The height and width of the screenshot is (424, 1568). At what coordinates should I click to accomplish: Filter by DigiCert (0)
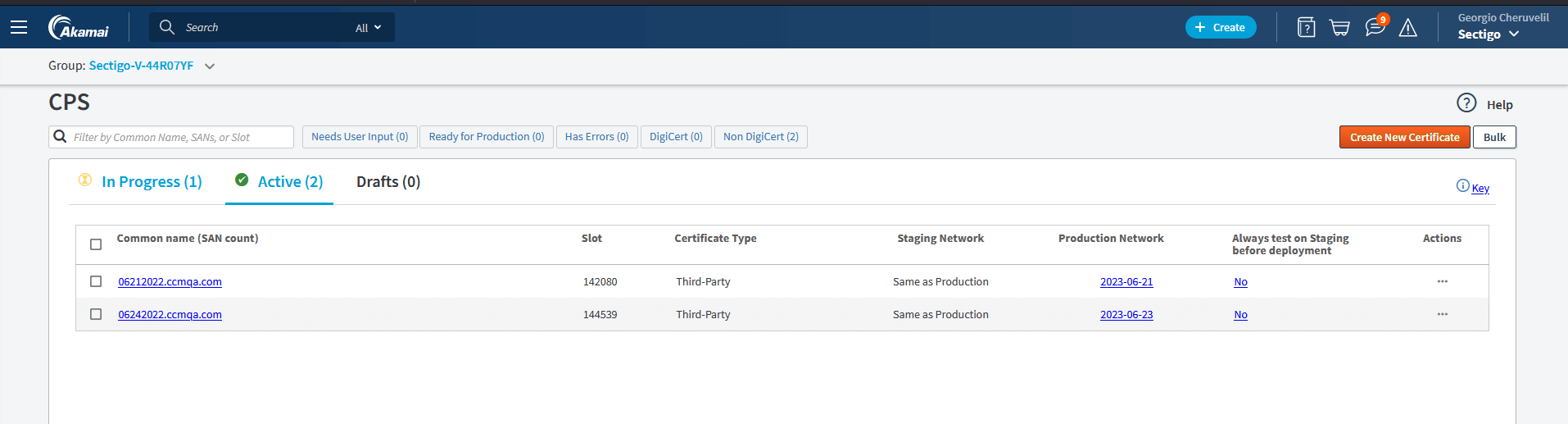coord(676,137)
